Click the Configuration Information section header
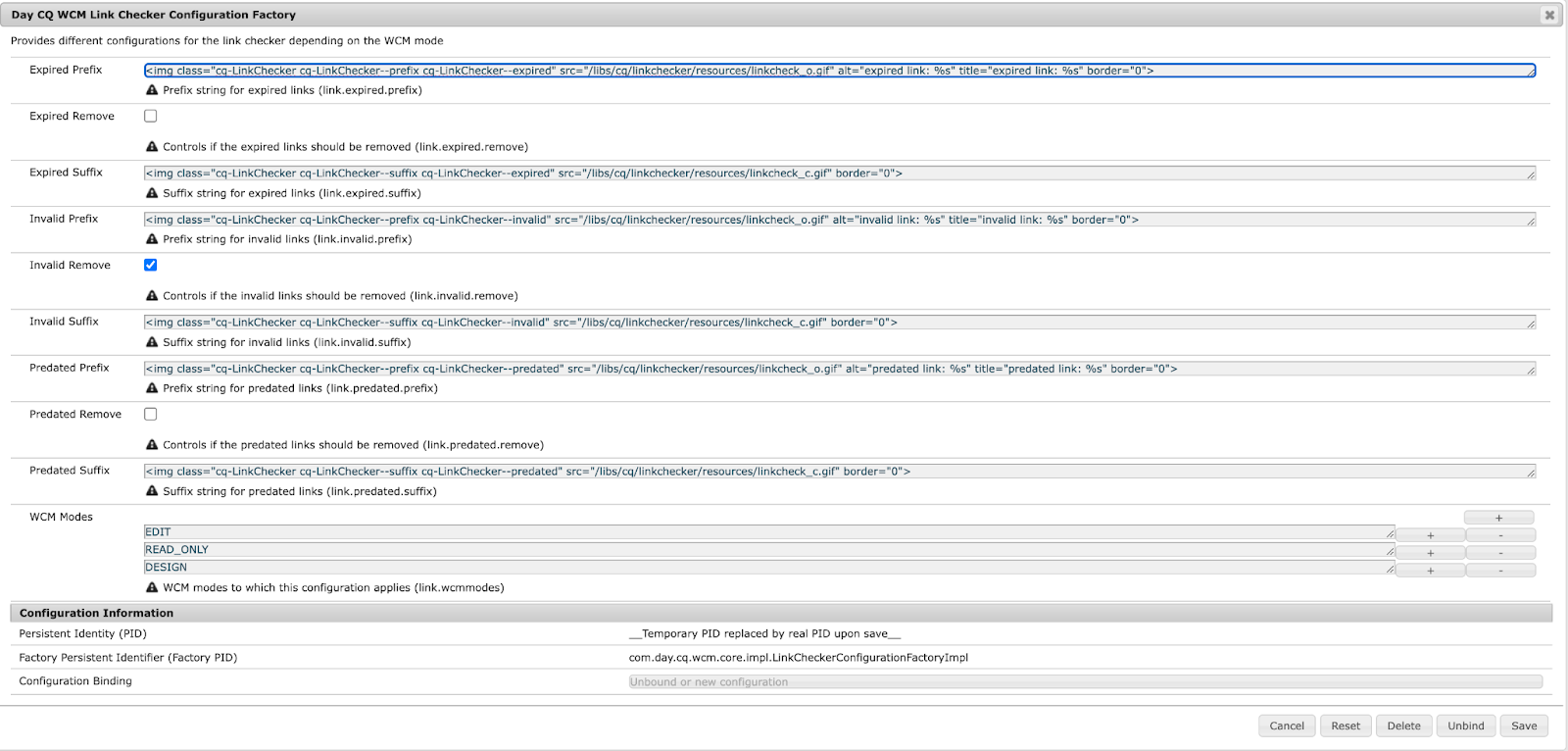Screen dimensions: 1568x751 tap(781, 613)
